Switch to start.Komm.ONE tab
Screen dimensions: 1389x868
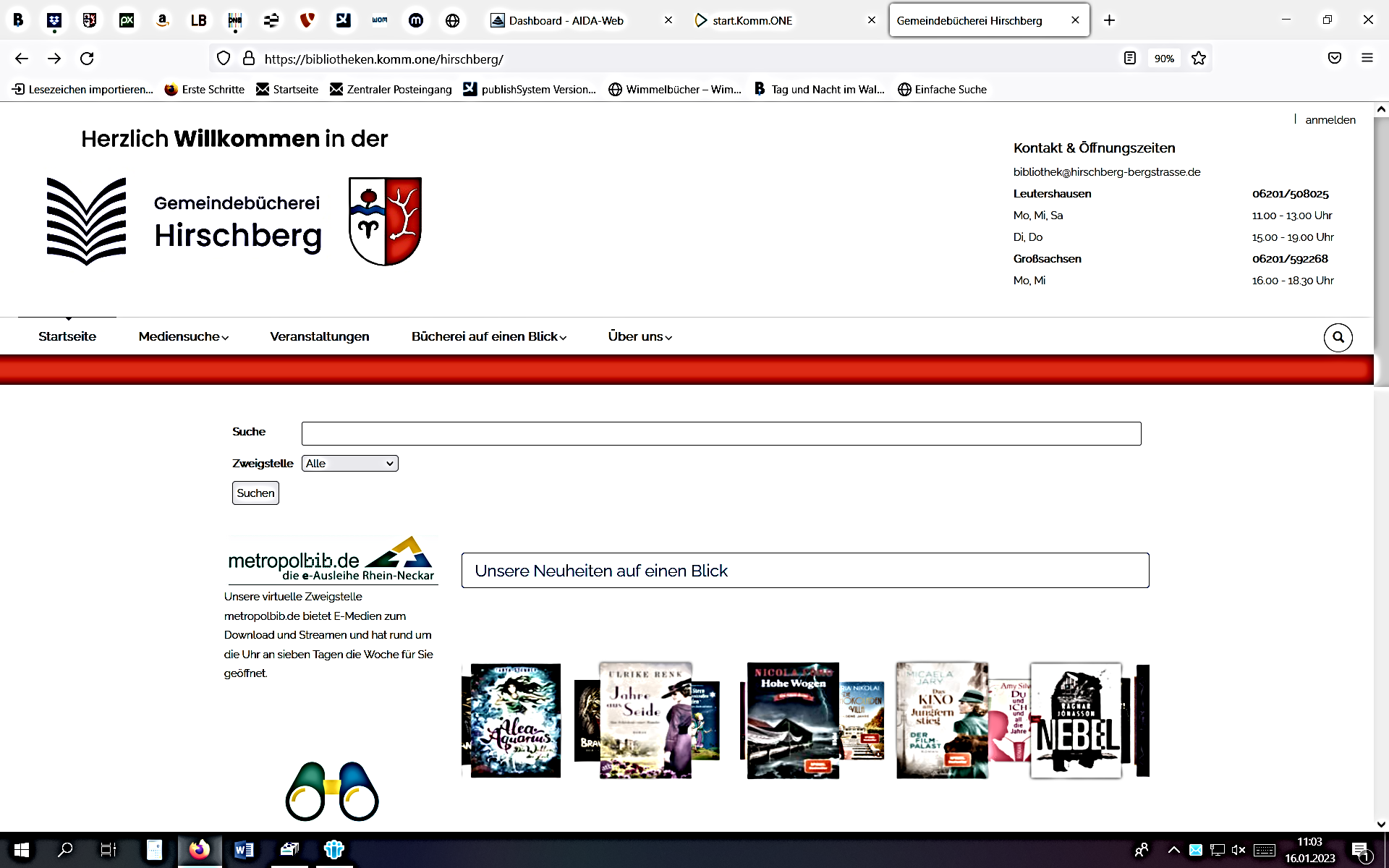(x=752, y=20)
